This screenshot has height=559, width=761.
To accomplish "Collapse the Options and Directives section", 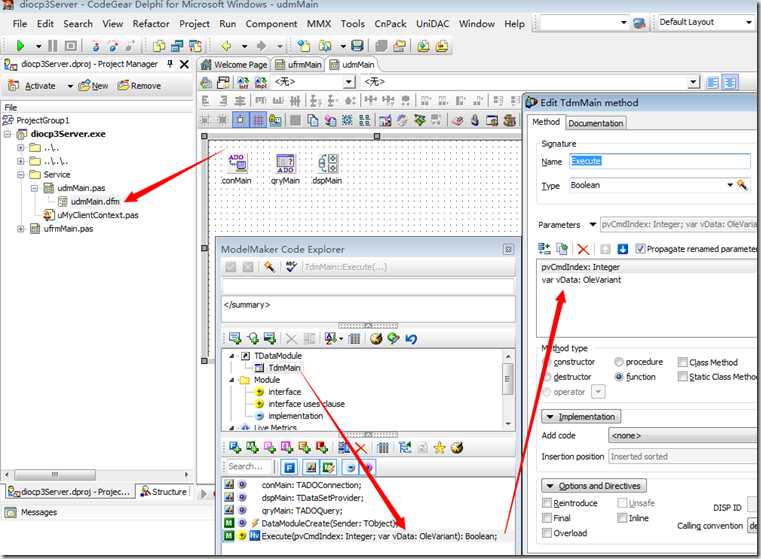I will [x=594, y=486].
